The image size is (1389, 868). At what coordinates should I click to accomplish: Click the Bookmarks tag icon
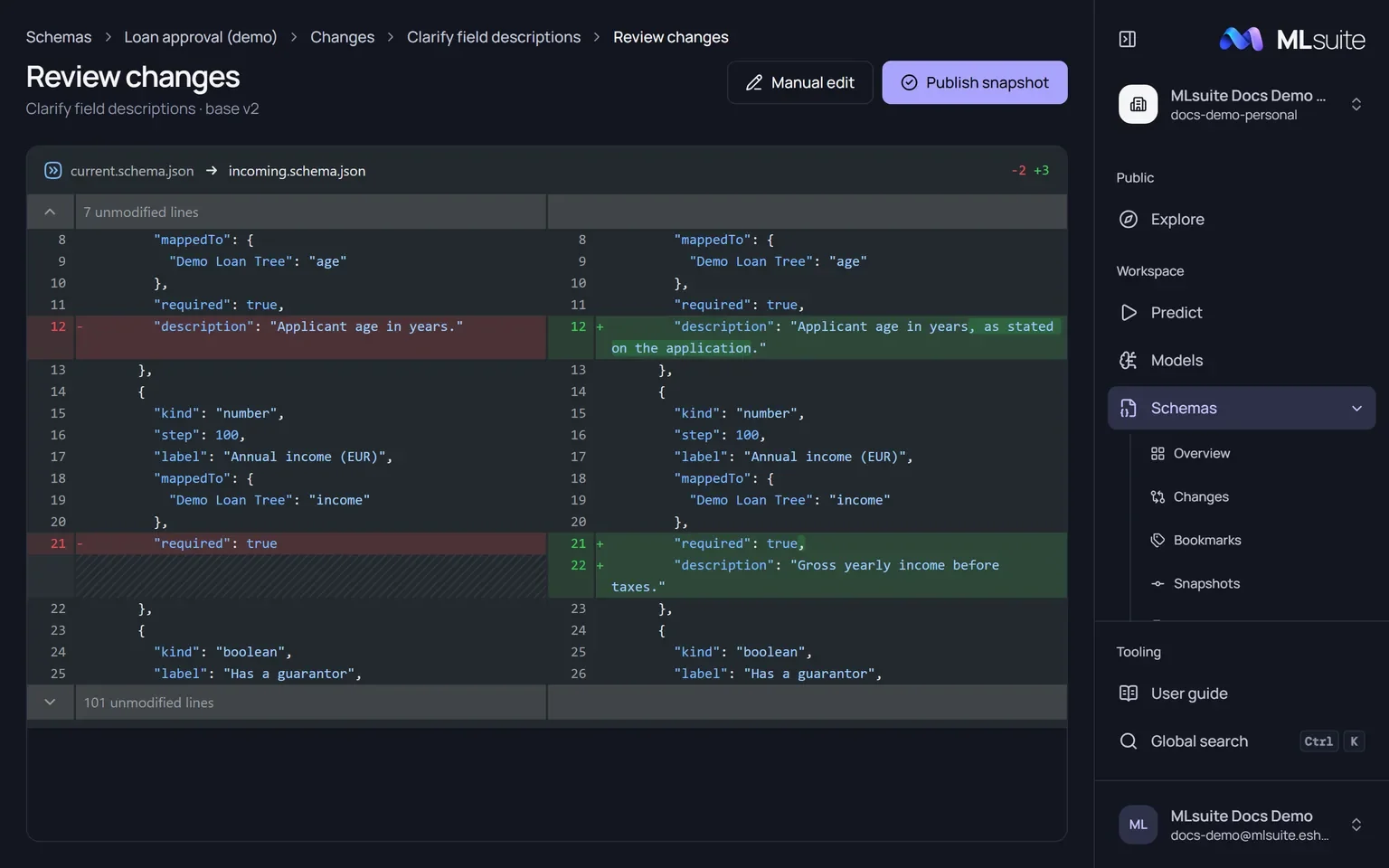(x=1157, y=540)
